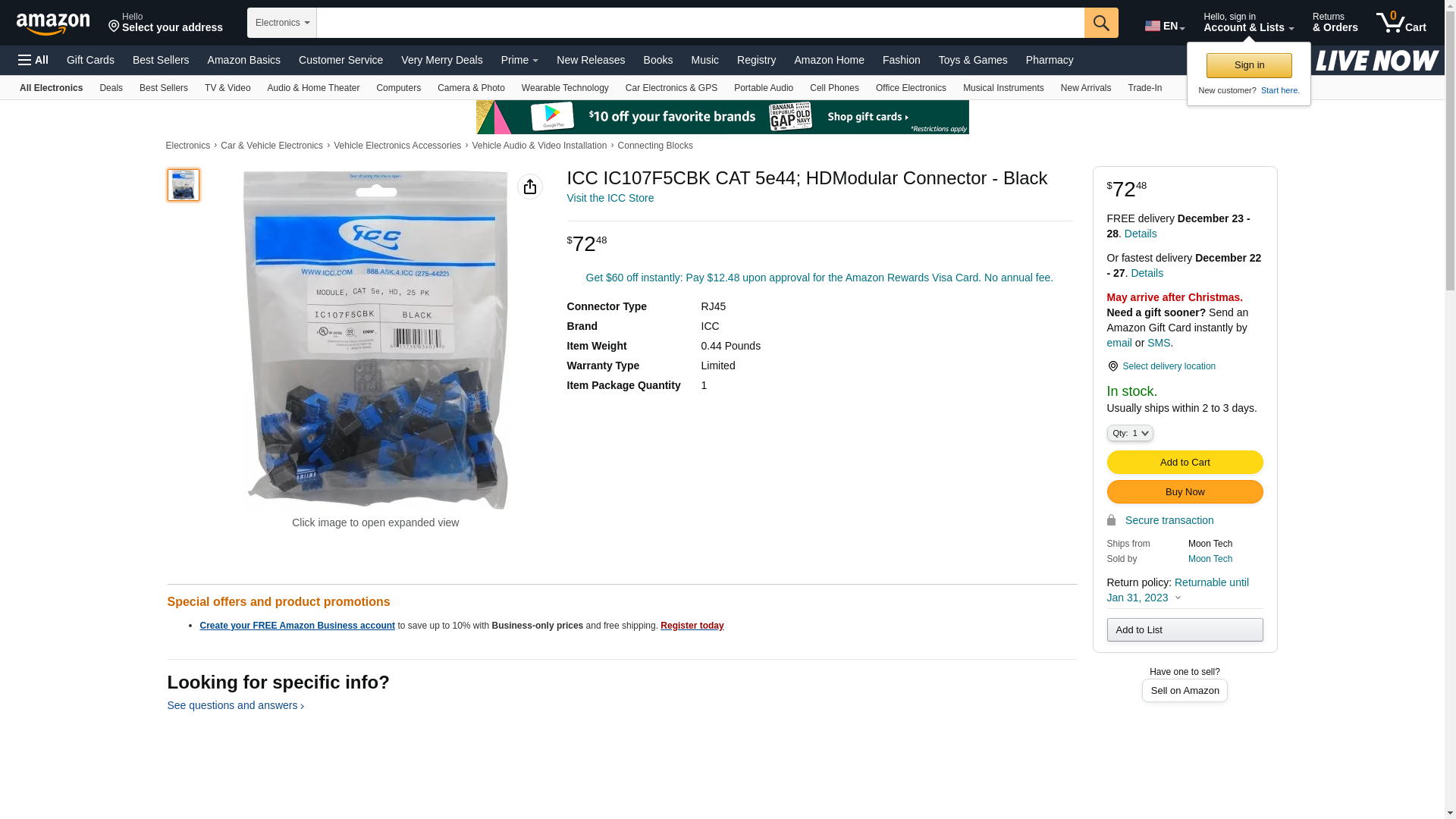Click the yellow Sign in button
Viewport: 1456px width, 819px height.
(x=1249, y=65)
